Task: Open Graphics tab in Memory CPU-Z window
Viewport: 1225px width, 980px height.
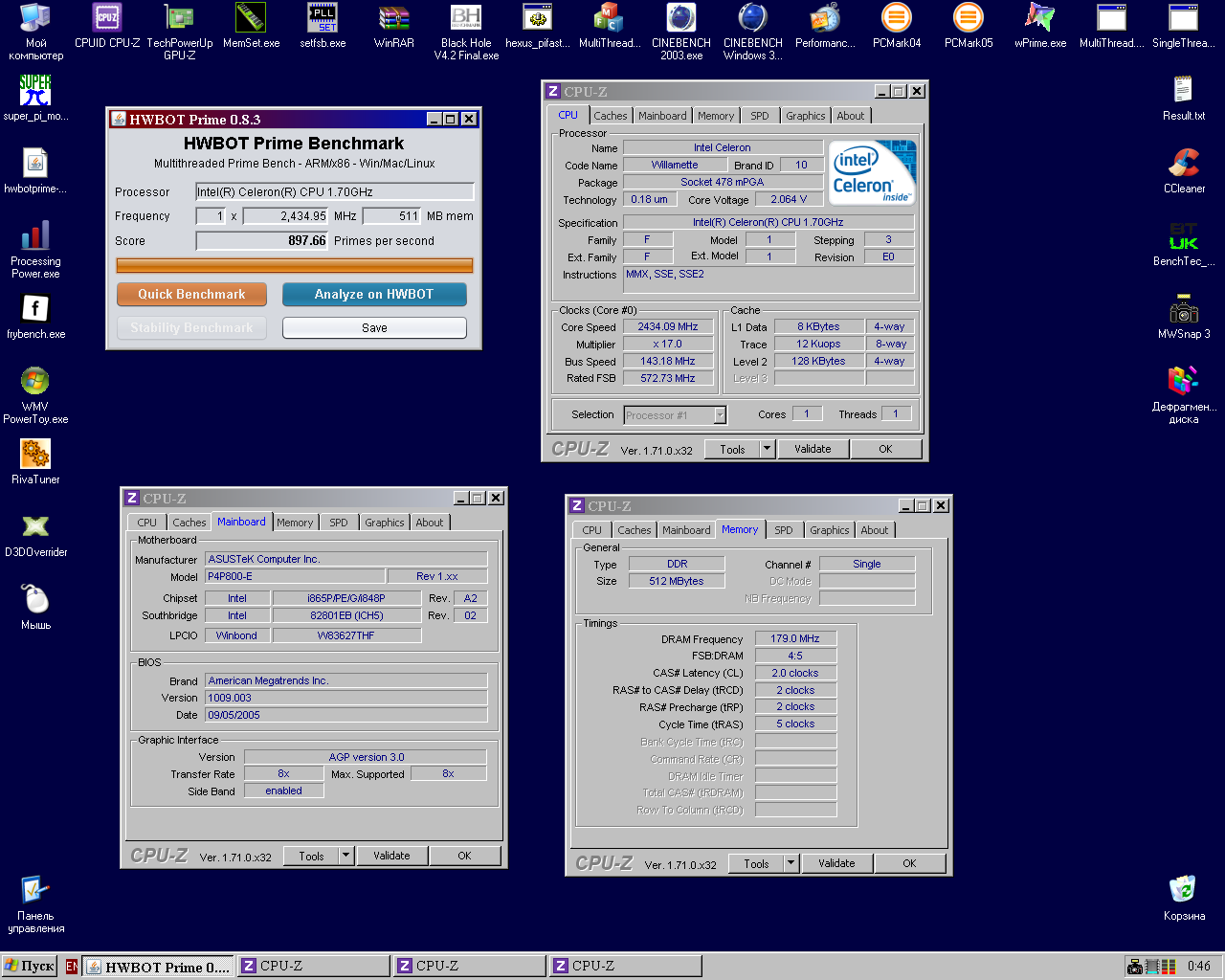Action: tap(829, 530)
